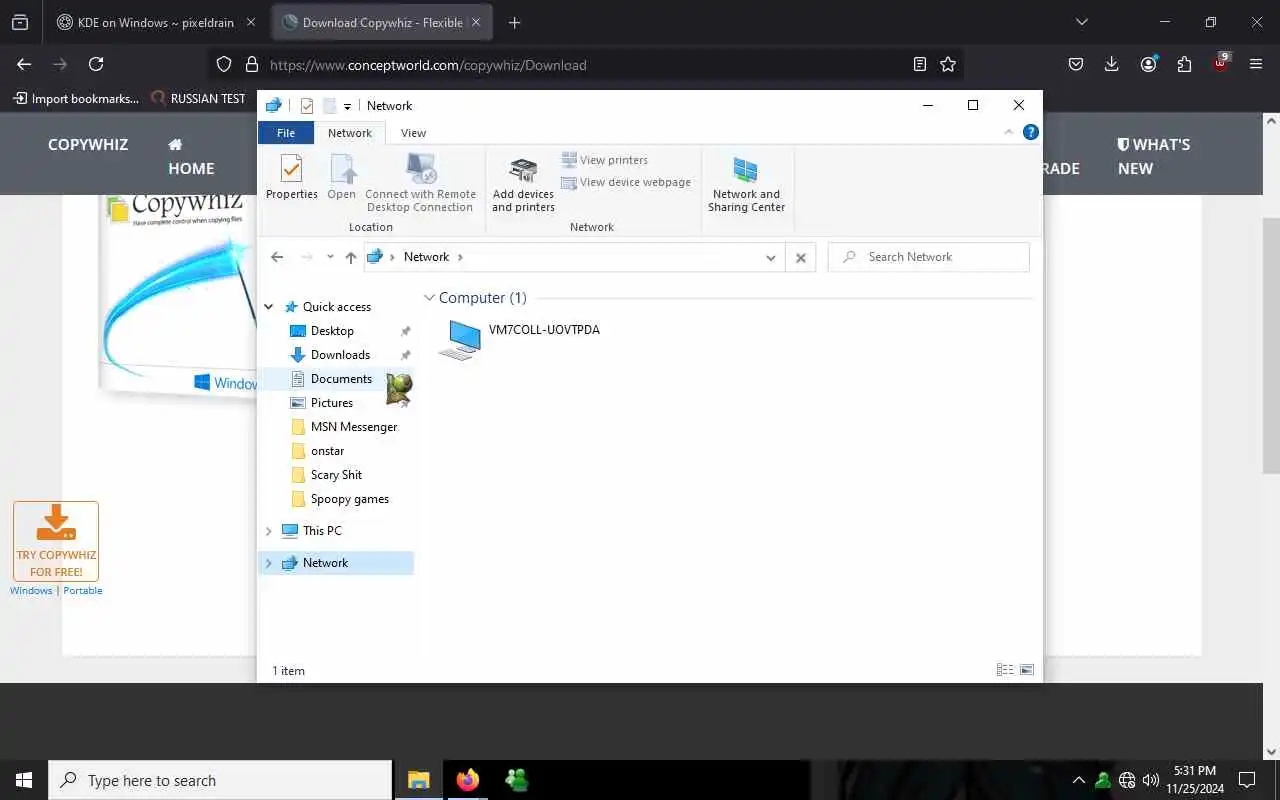Expand address bar history dropdown
This screenshot has height=800, width=1280.
(x=770, y=257)
